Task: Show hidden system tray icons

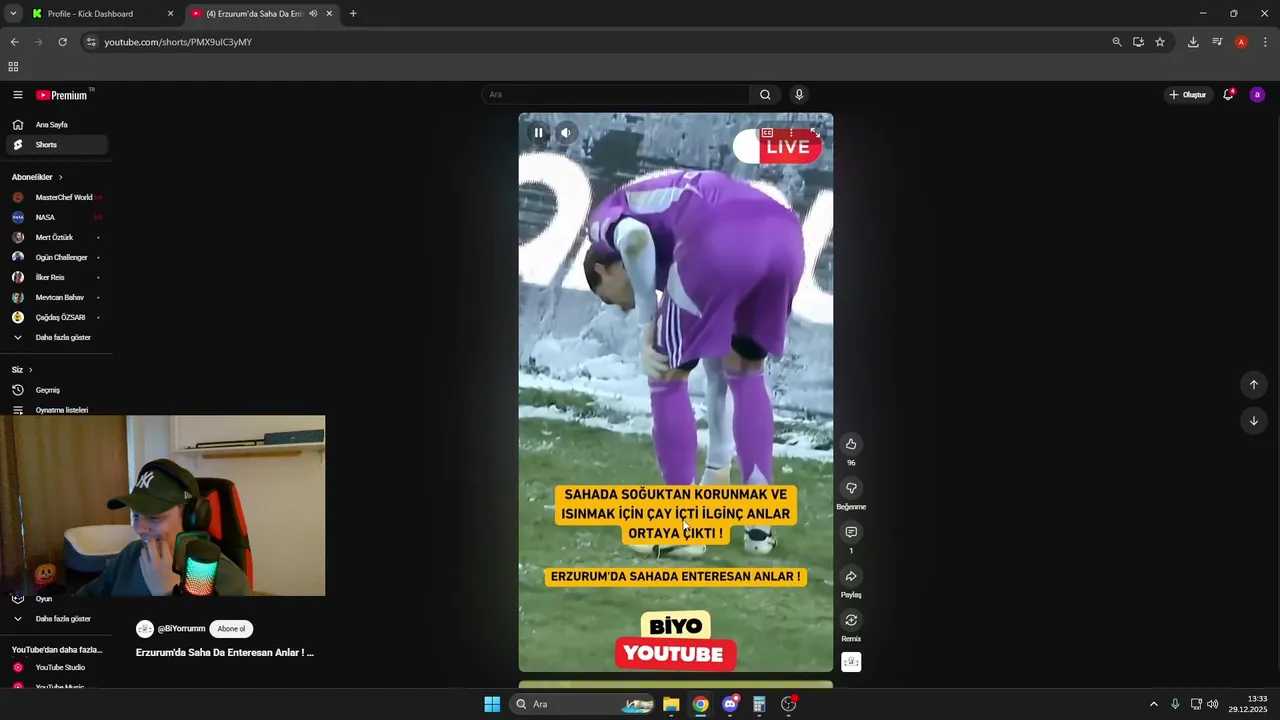Action: (1153, 704)
